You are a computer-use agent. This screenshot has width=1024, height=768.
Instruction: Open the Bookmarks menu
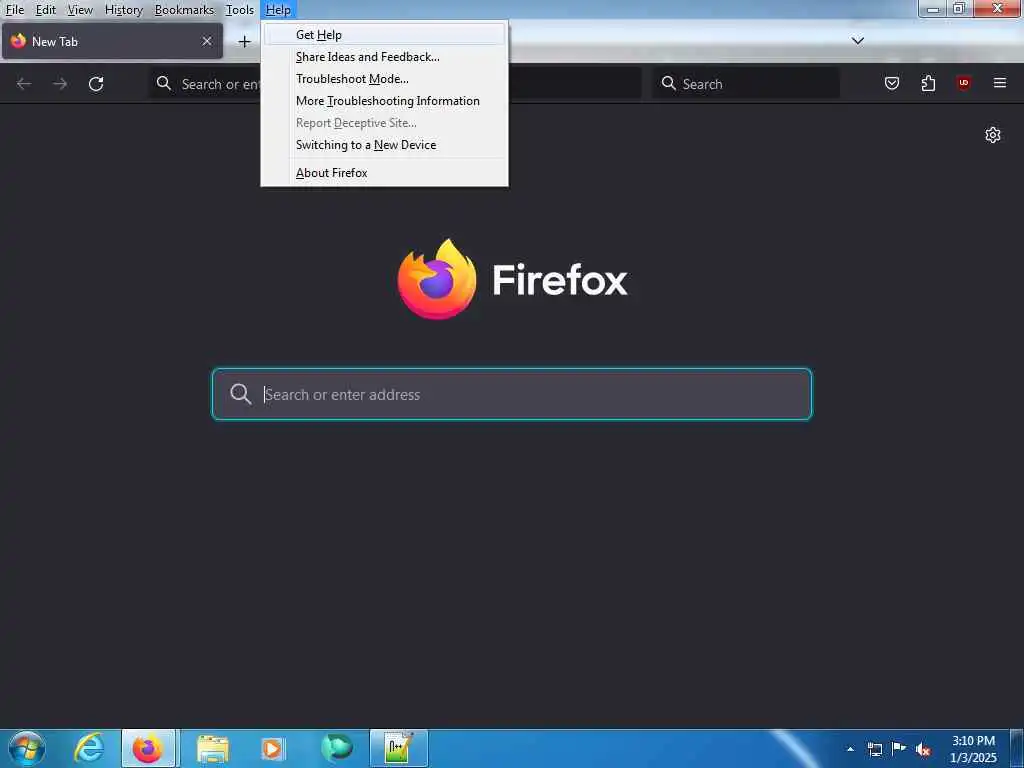click(x=184, y=10)
